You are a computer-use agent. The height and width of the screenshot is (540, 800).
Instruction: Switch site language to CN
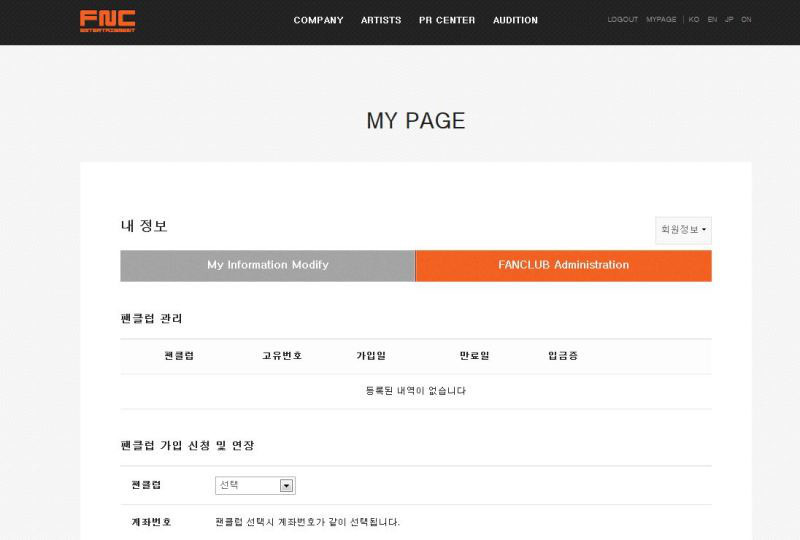click(746, 20)
